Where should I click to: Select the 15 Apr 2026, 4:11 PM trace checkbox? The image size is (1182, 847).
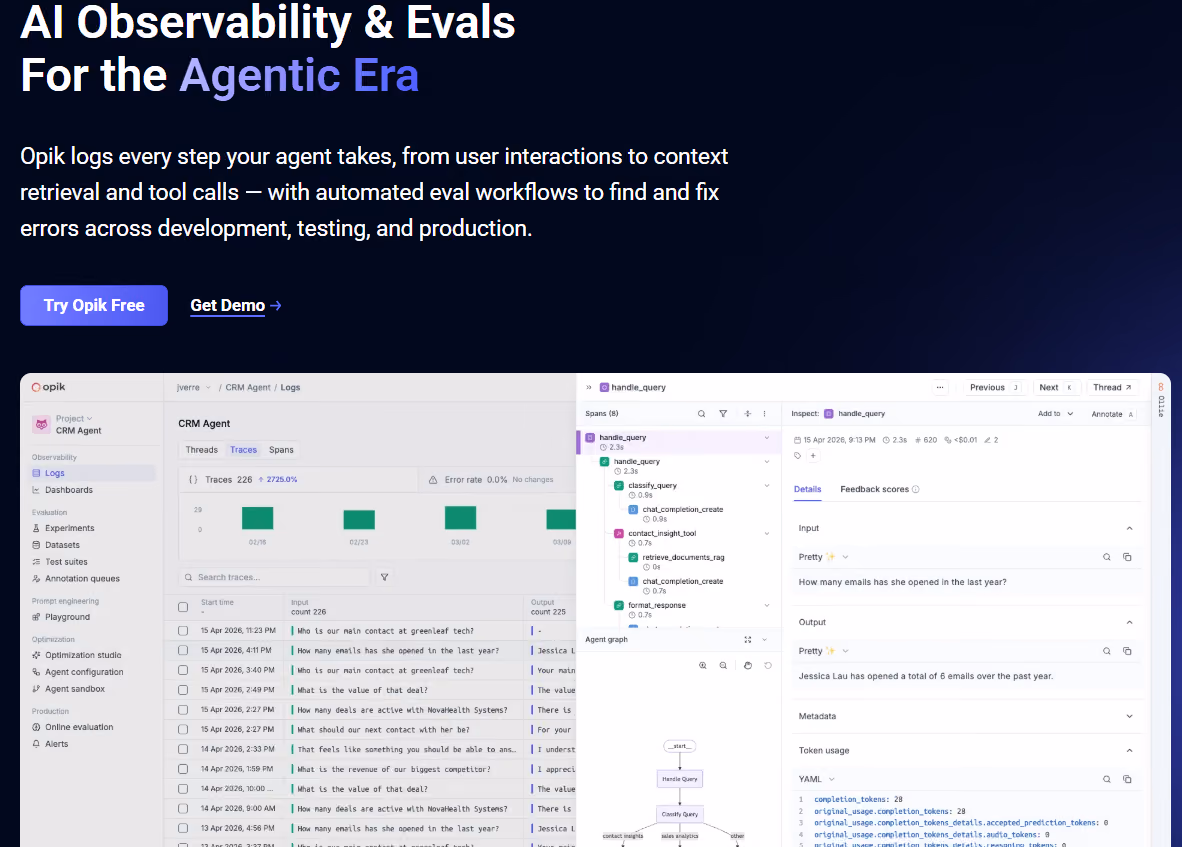pyautogui.click(x=183, y=650)
